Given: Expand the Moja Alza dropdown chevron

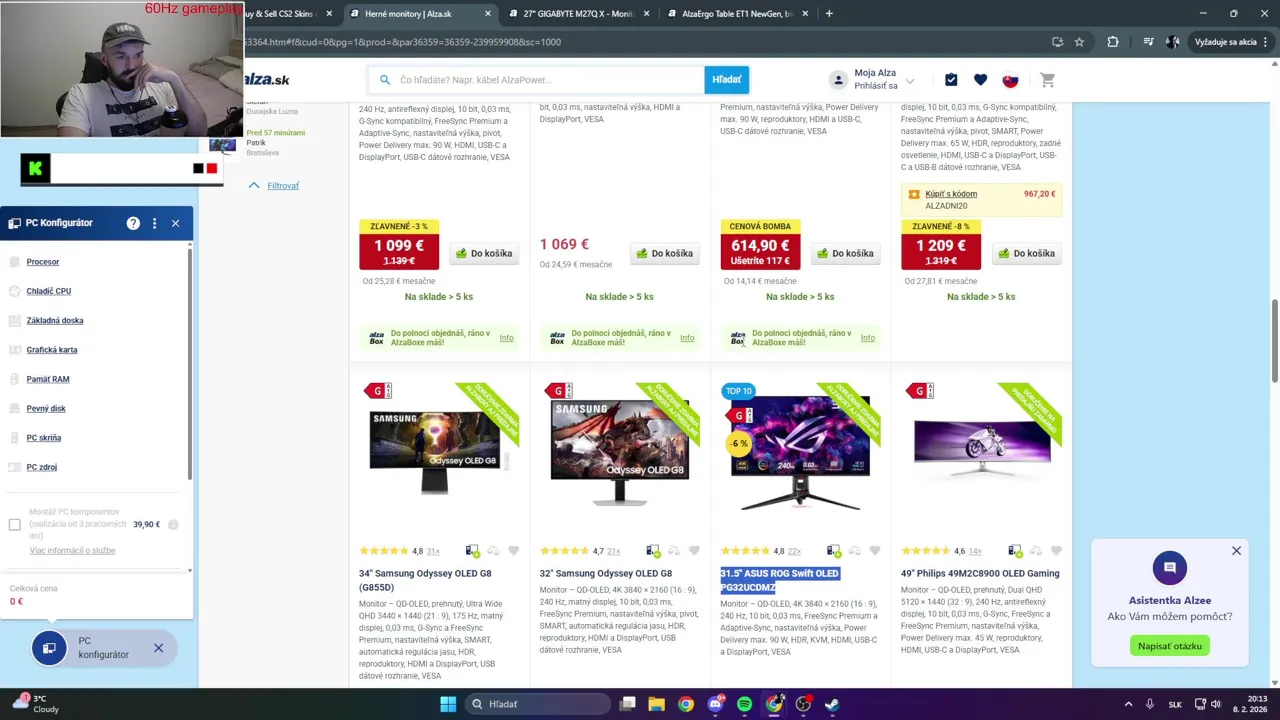Looking at the screenshot, I should click(909, 81).
